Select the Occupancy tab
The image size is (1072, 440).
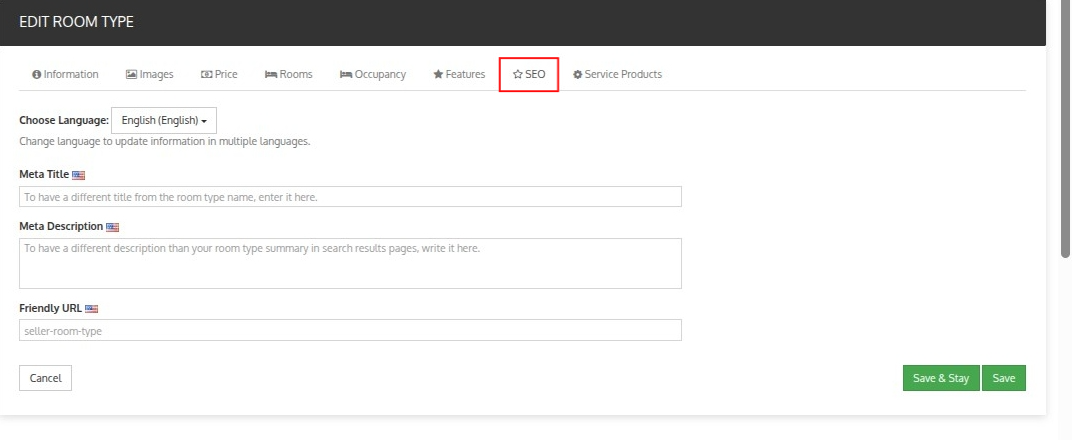pos(373,74)
